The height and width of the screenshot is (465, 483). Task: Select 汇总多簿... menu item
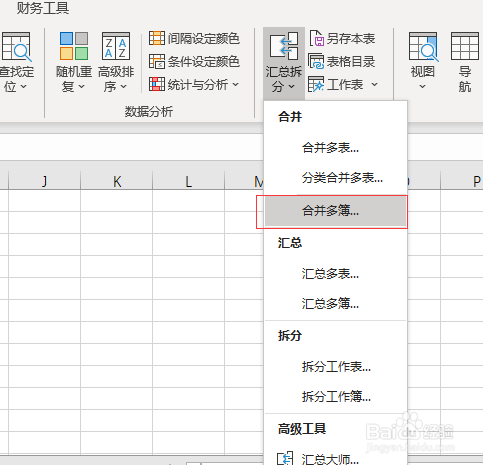[336, 304]
